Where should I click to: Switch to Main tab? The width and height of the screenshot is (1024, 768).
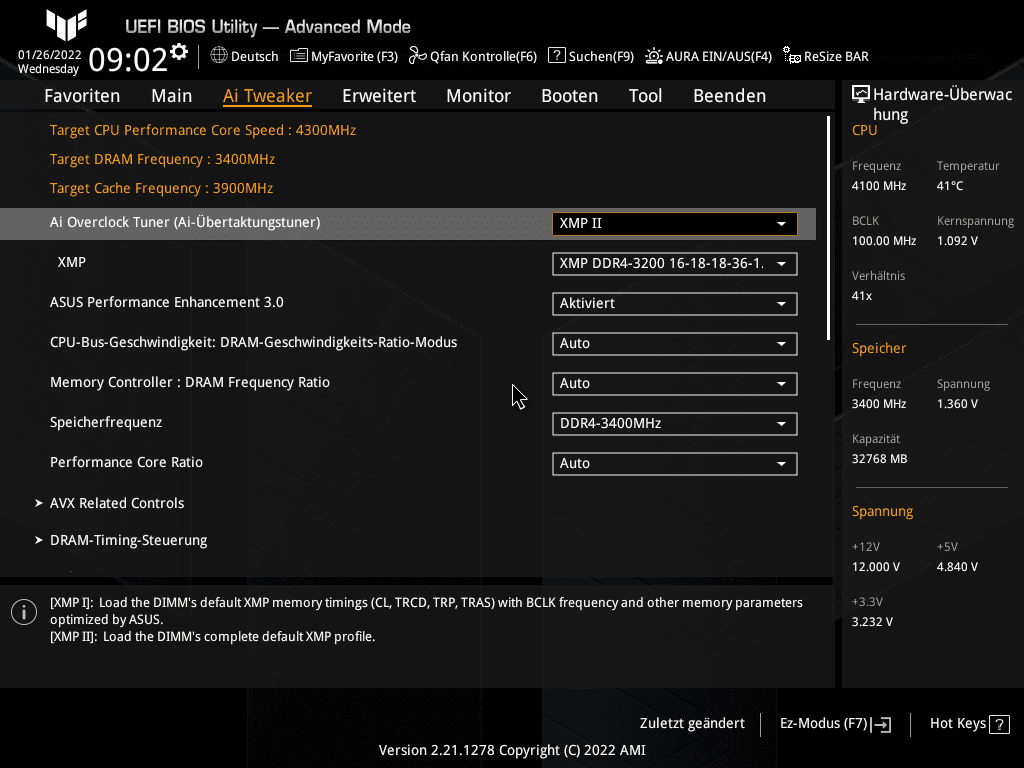click(x=172, y=95)
